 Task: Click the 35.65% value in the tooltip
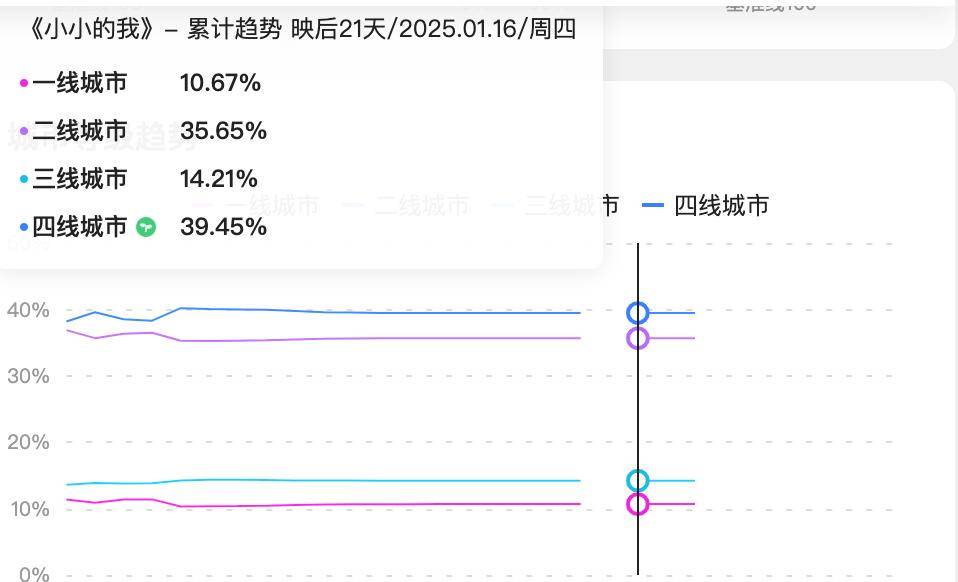tap(223, 131)
